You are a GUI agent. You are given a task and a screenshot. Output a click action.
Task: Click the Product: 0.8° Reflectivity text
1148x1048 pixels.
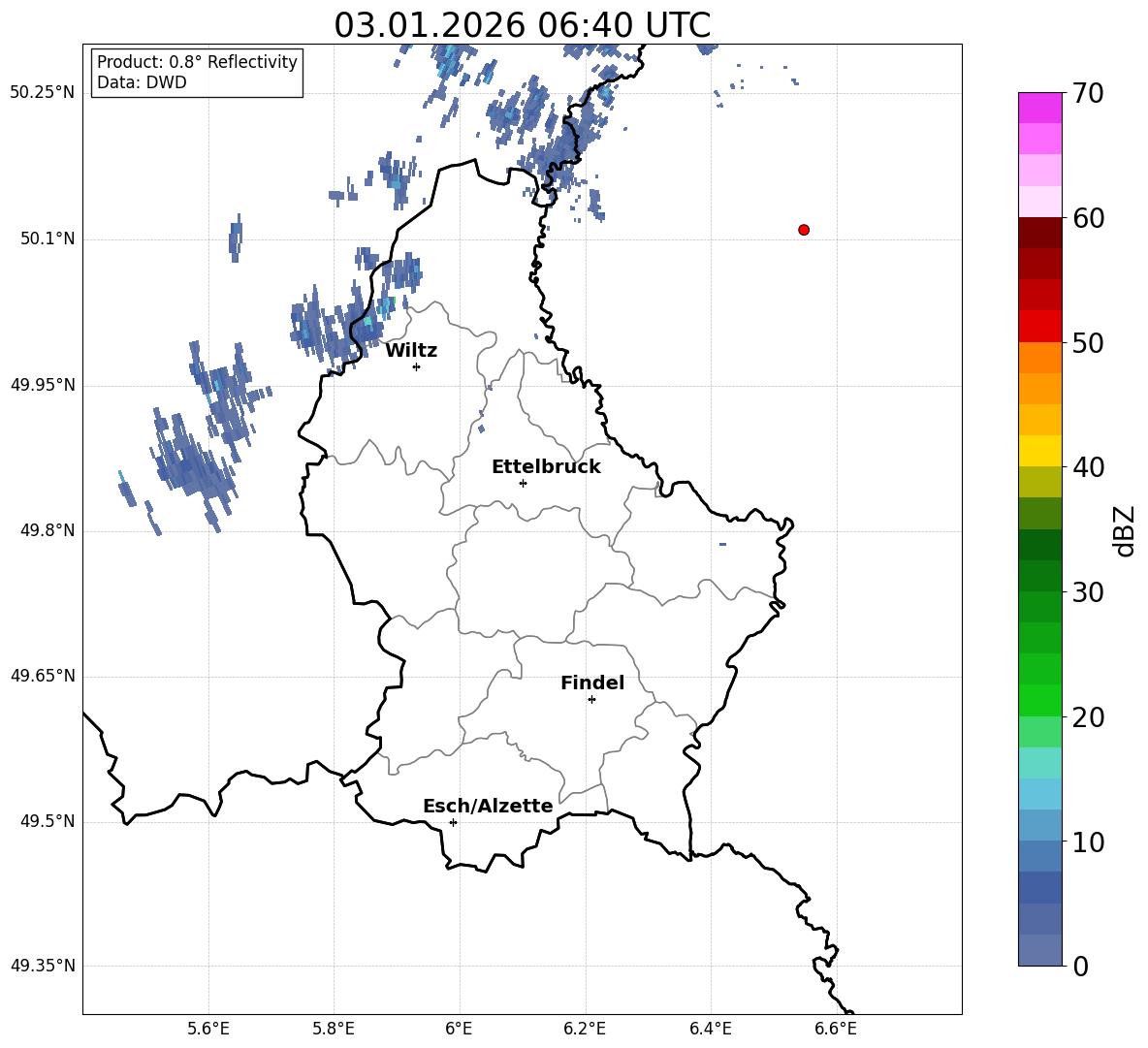pos(197,62)
